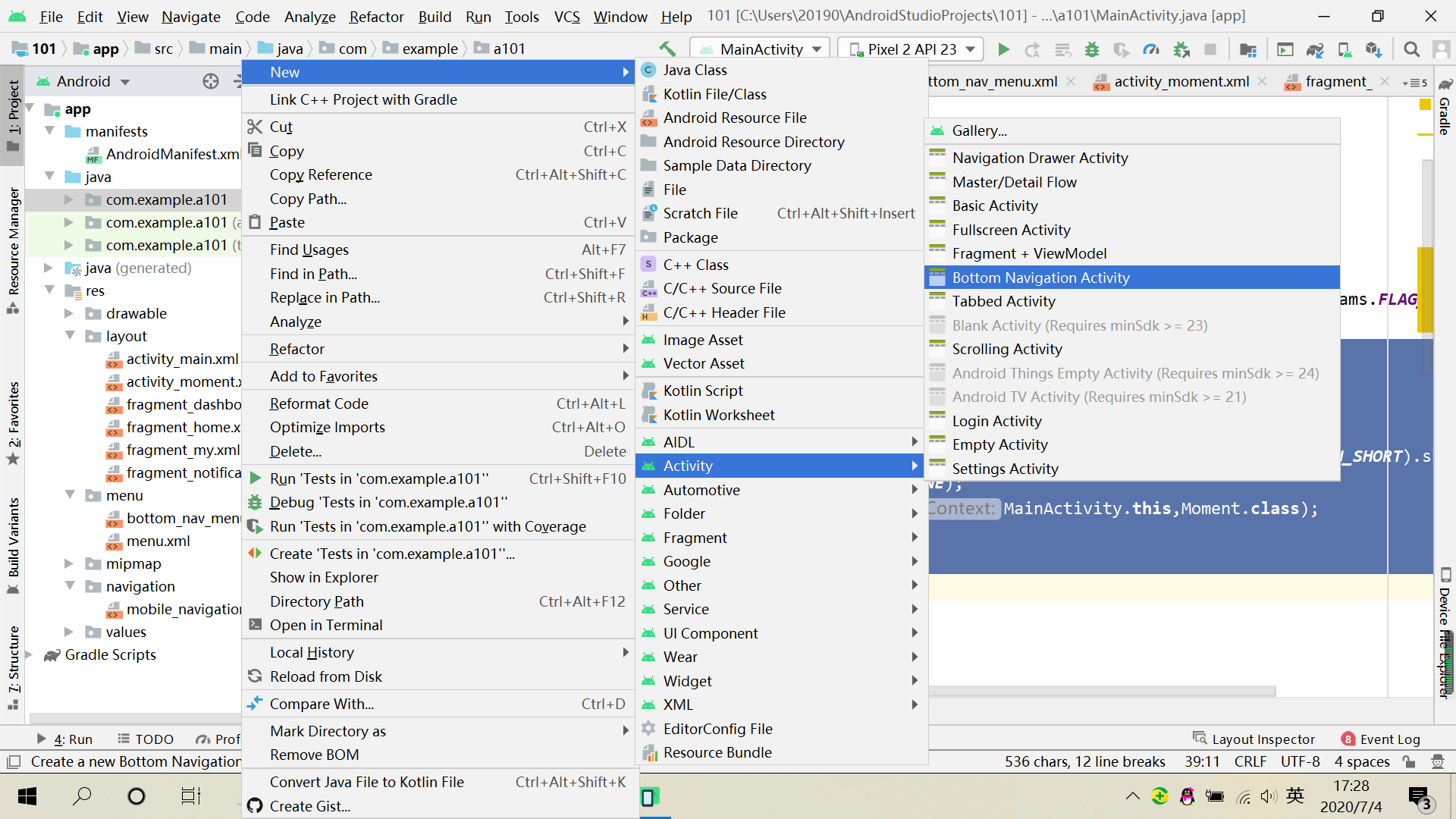Expand java (generated) folder
The image size is (1456, 819).
tap(48, 268)
